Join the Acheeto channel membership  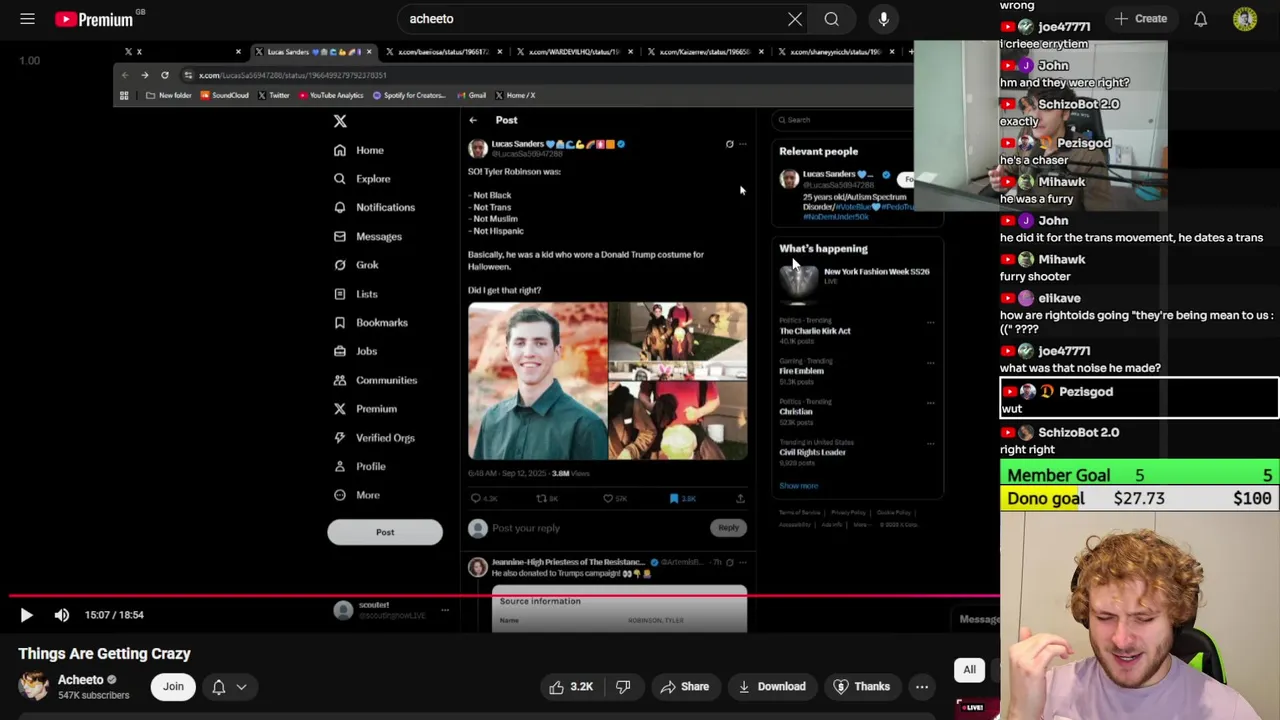tap(173, 687)
